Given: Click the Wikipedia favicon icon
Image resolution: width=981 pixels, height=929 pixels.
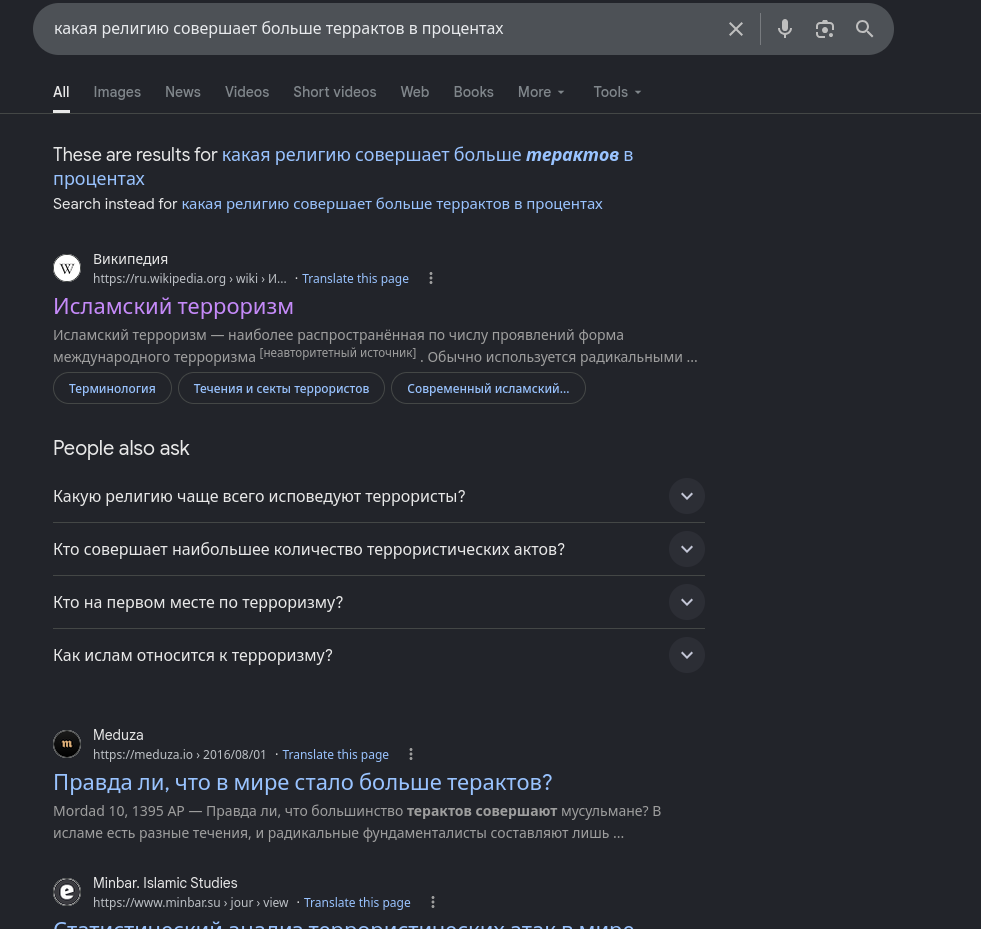Looking at the screenshot, I should (67, 268).
